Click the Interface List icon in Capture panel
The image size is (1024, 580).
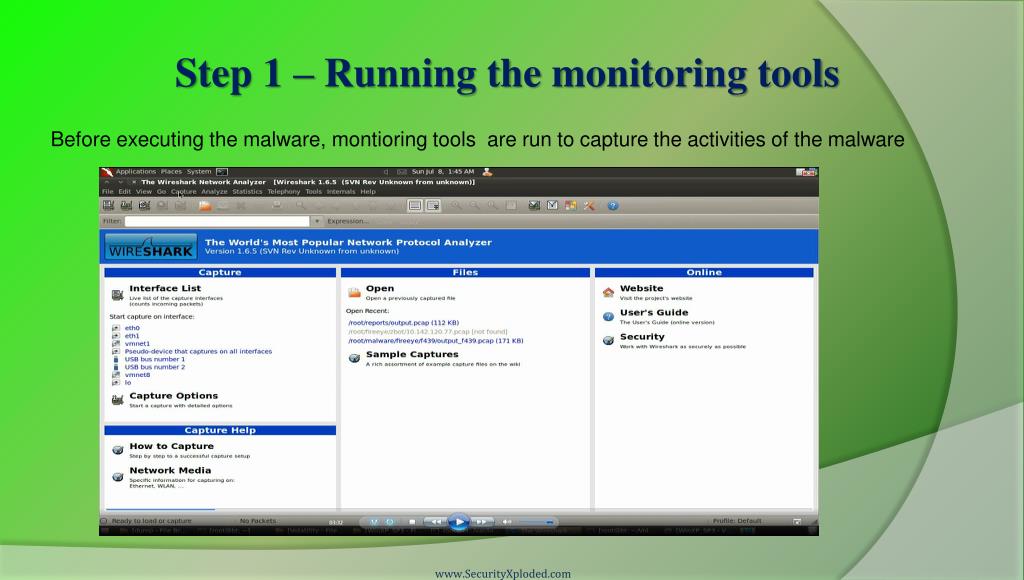pyautogui.click(x=118, y=295)
